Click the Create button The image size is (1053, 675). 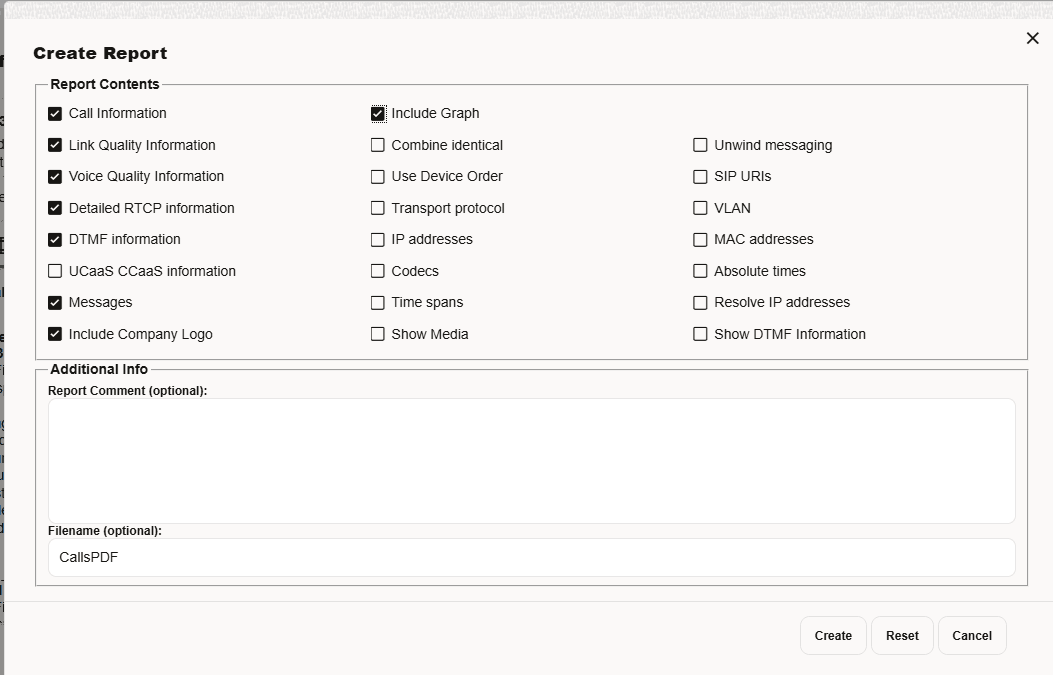pos(832,635)
